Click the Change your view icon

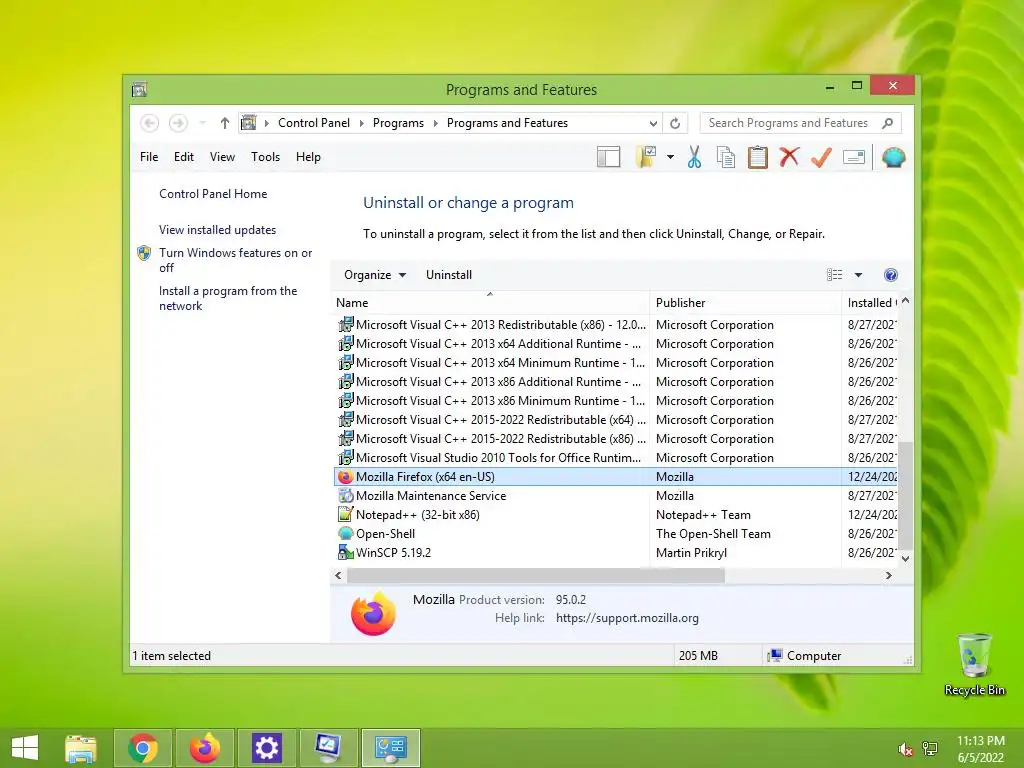tap(835, 275)
